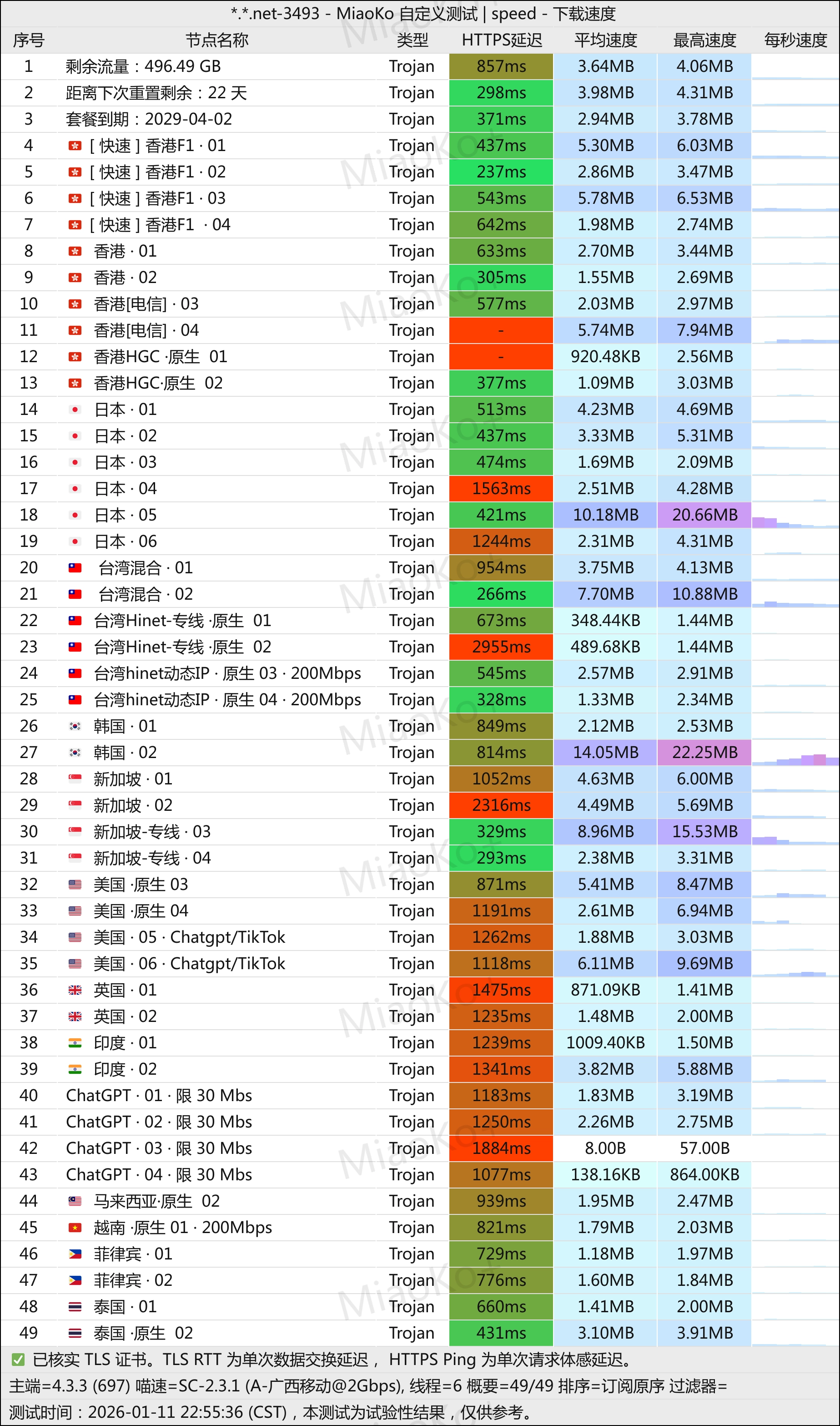
Task: Click the red 2955ms latency cell
Action: [501, 647]
